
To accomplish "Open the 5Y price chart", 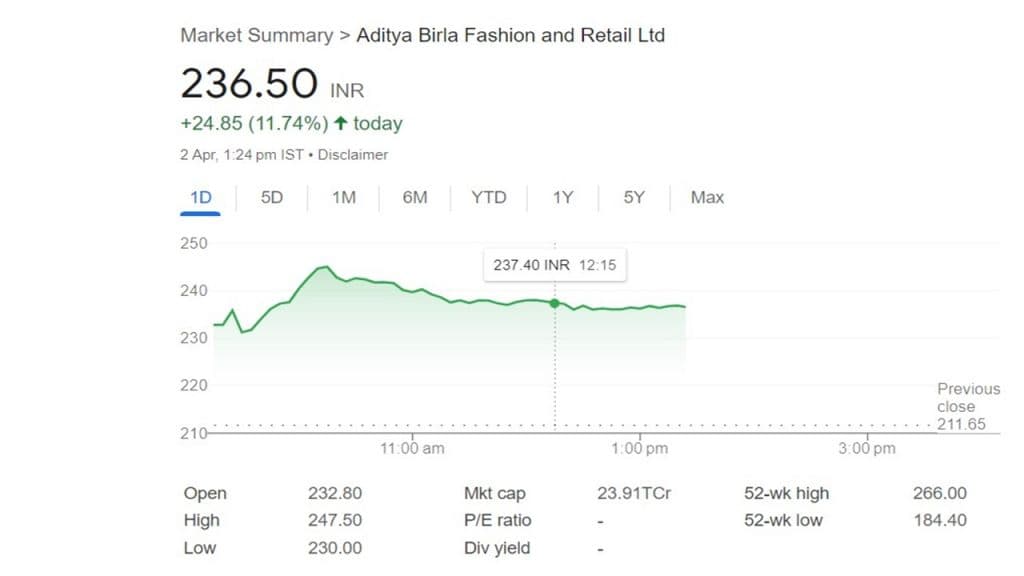I will [634, 198].
